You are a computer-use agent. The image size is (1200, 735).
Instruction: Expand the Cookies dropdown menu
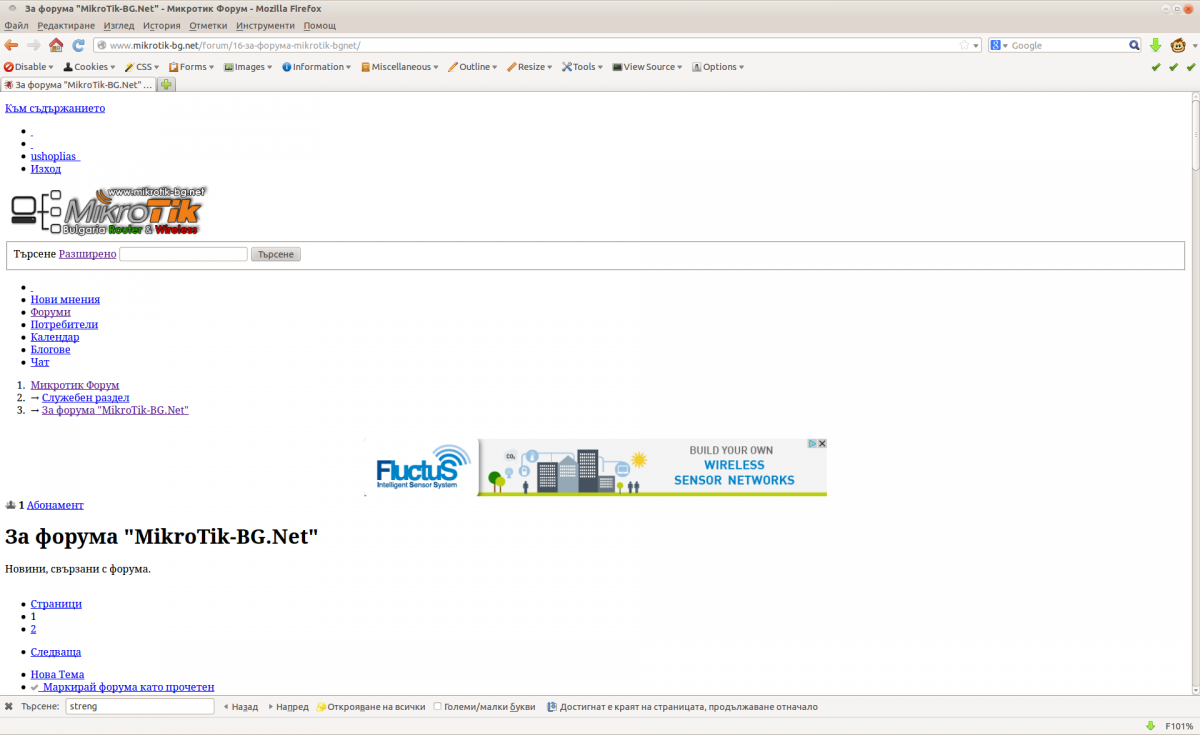click(x=90, y=67)
